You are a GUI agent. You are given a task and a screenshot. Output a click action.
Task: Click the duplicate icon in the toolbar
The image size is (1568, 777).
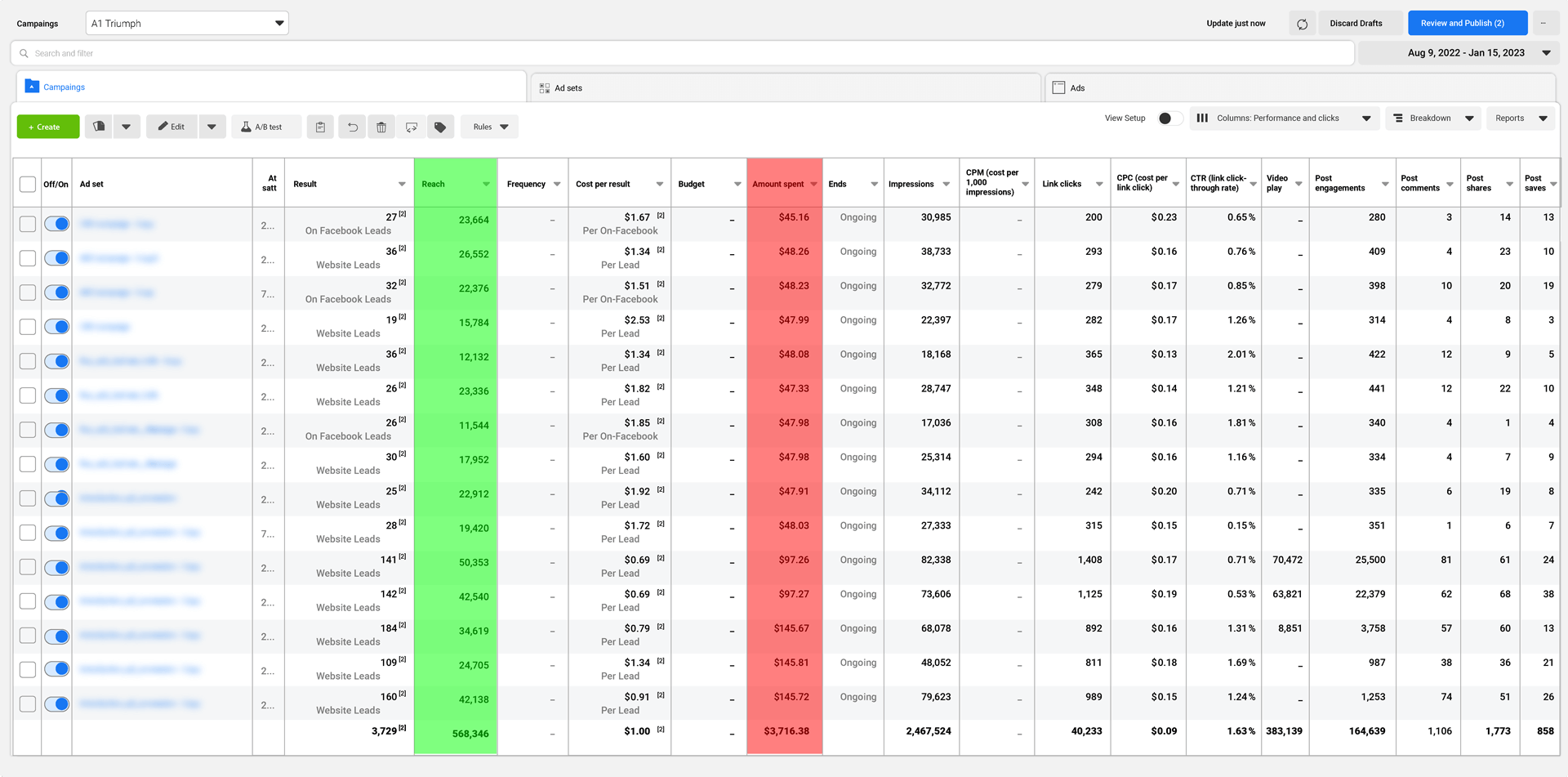click(99, 127)
